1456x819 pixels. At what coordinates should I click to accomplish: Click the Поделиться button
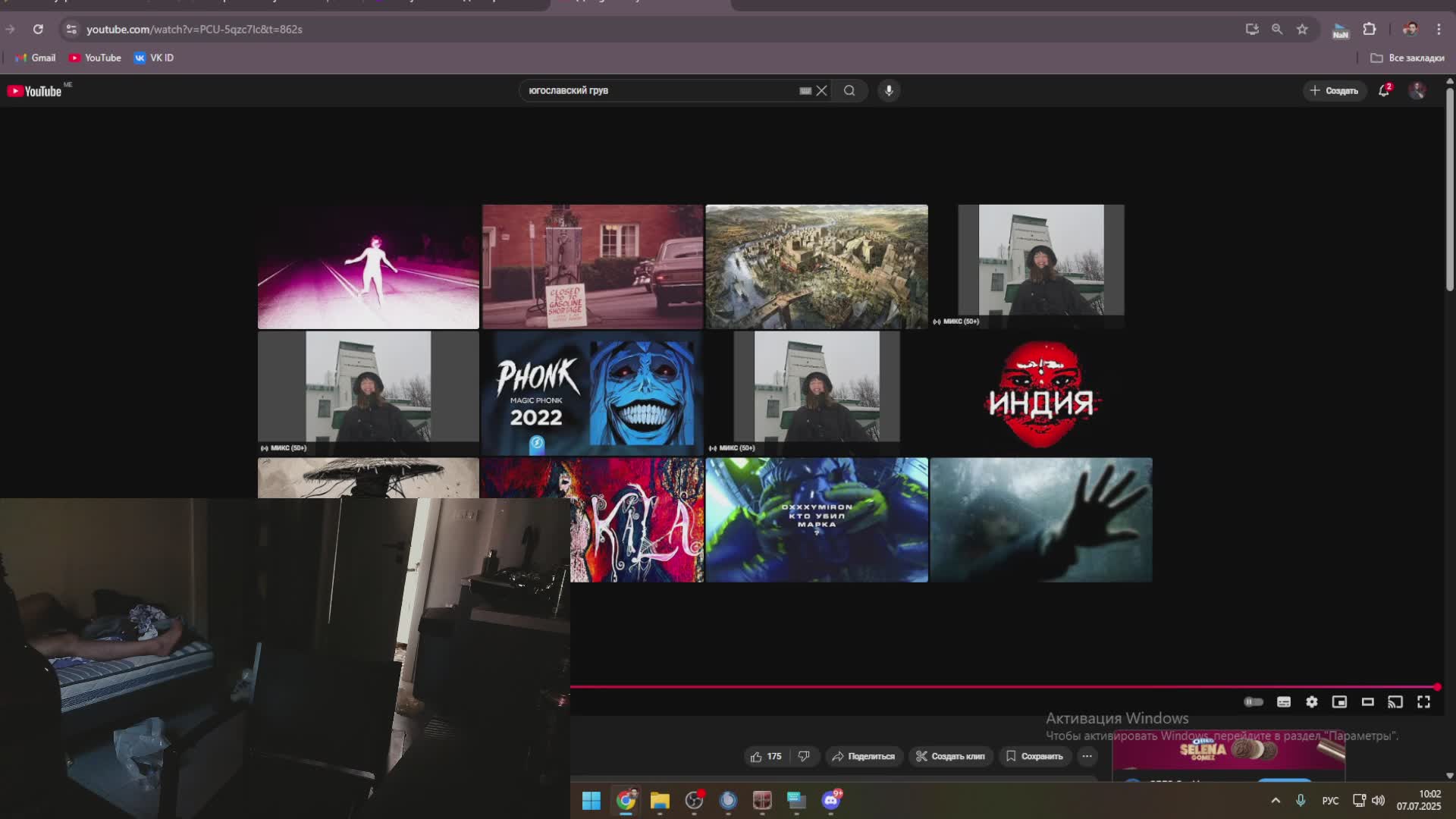tap(864, 756)
